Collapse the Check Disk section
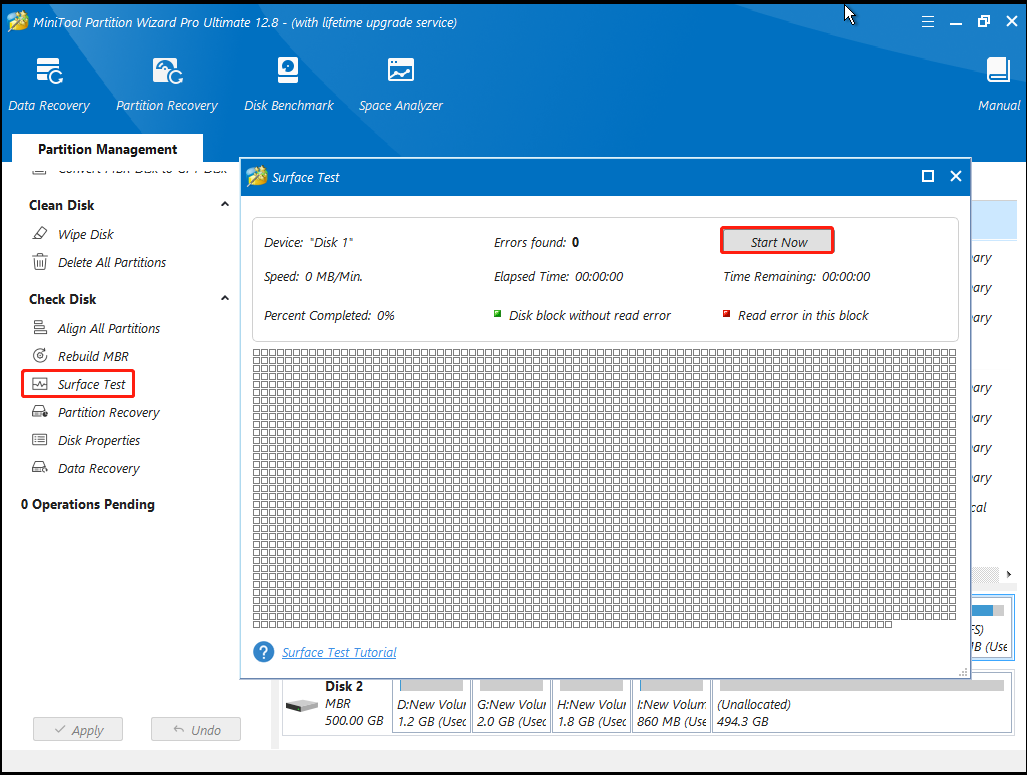Viewport: 1027px width, 775px height. (224, 299)
